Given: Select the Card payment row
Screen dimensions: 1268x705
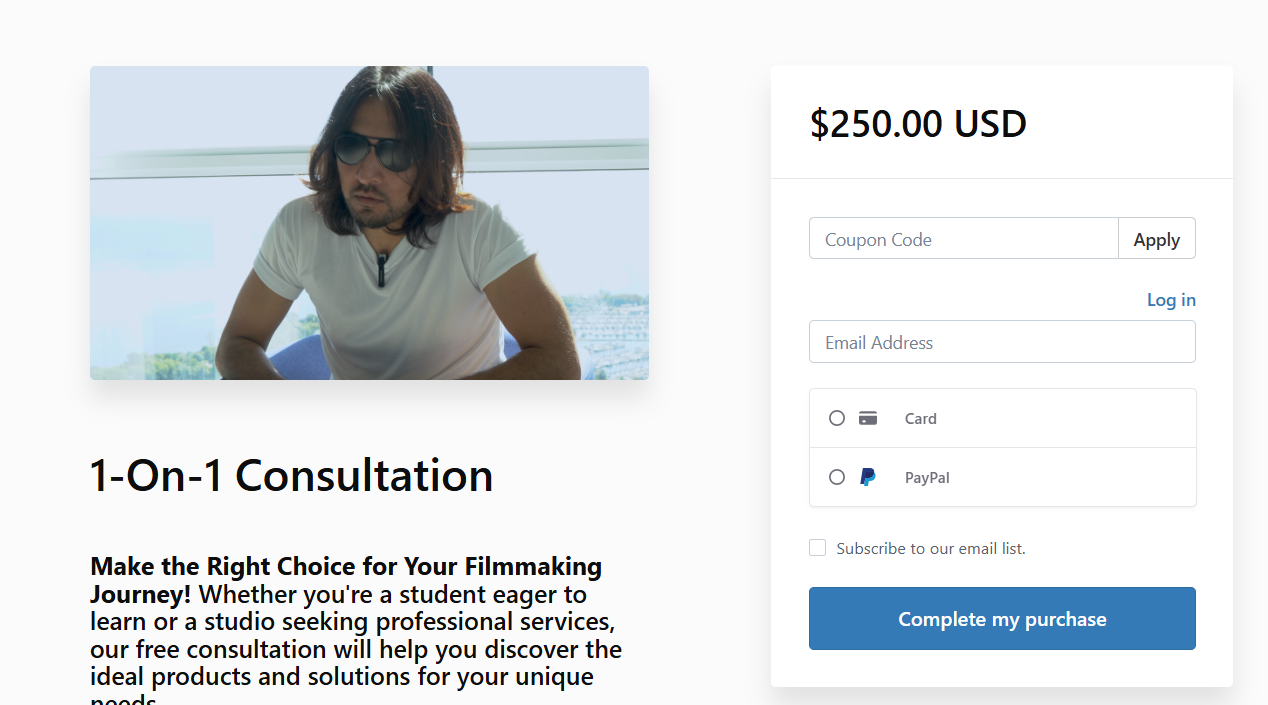Looking at the screenshot, I should click(1002, 418).
